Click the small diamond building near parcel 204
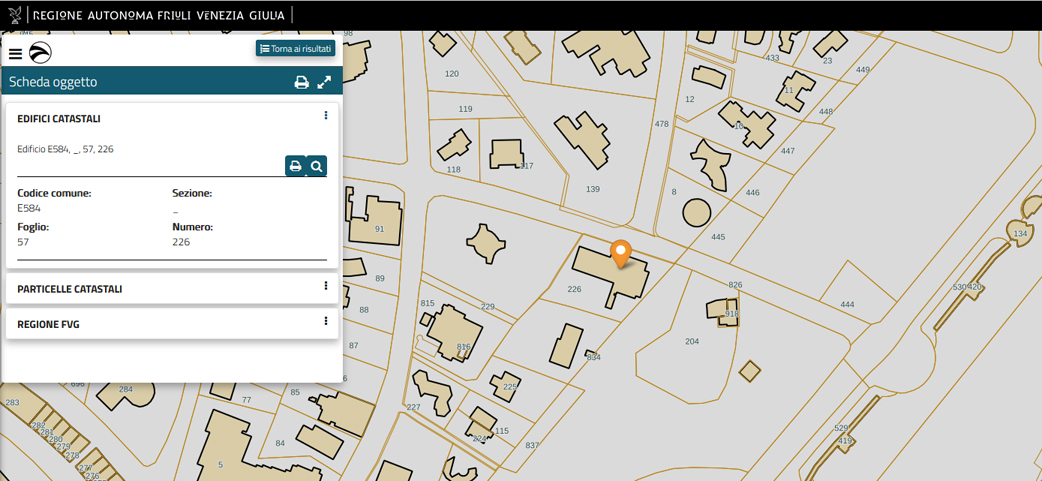 point(749,371)
